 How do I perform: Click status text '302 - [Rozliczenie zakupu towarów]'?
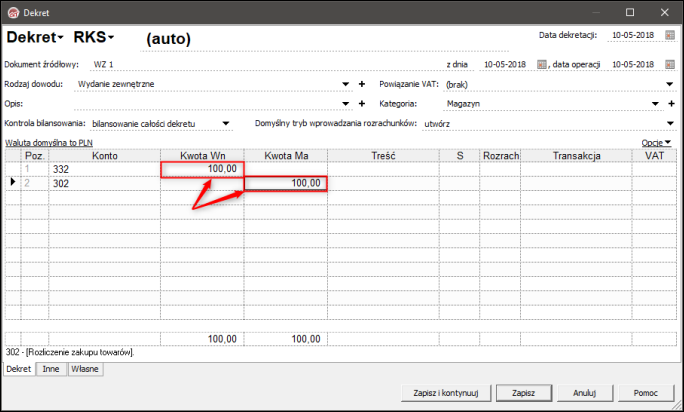click(70, 352)
